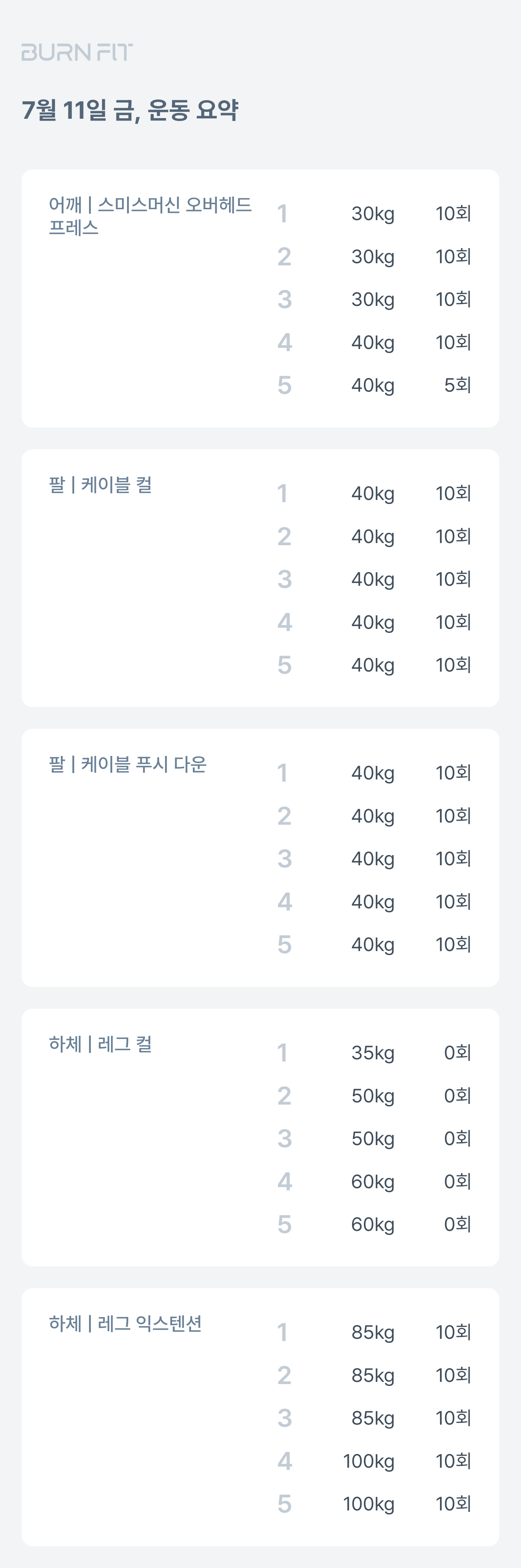521x1568 pixels.
Task: Open the 케이블 푸시 다운 exercise title
Action: [128, 765]
